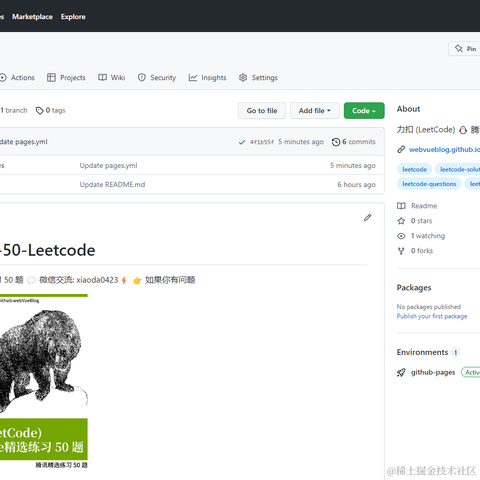480x480 pixels.
Task: Select the 'leetcode-solut' topic tag
Action: (458, 169)
